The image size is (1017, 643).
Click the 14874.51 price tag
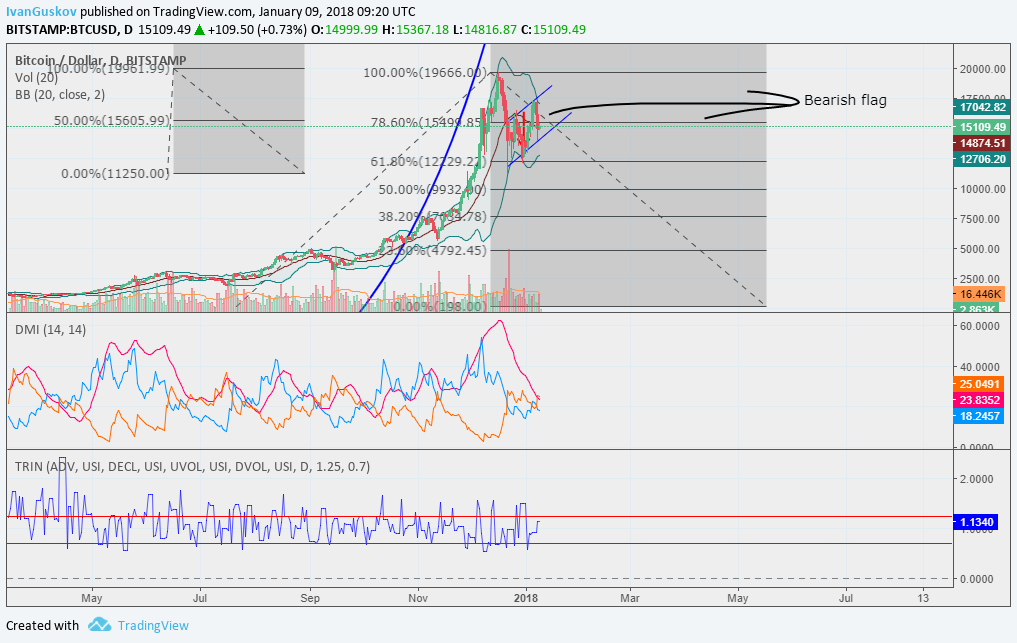(982, 143)
